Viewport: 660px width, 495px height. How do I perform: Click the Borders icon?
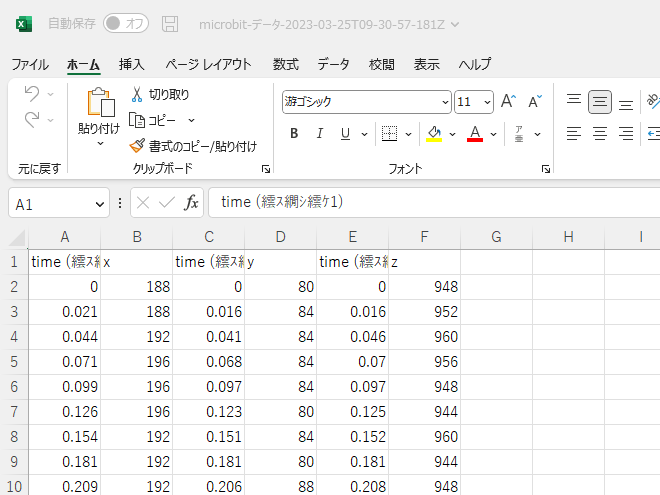coord(389,134)
